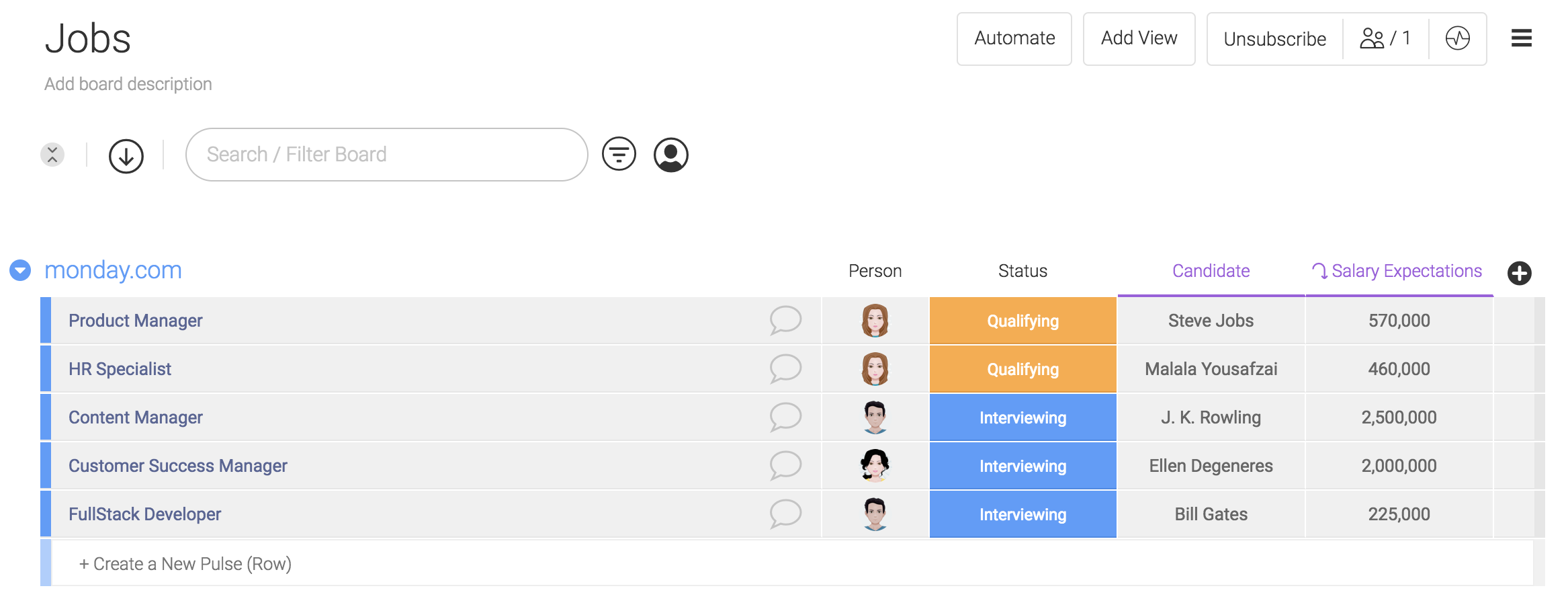This screenshot has height=609, width=1568.
Task: Collapse header with the chevron toggle
Action: (52, 155)
